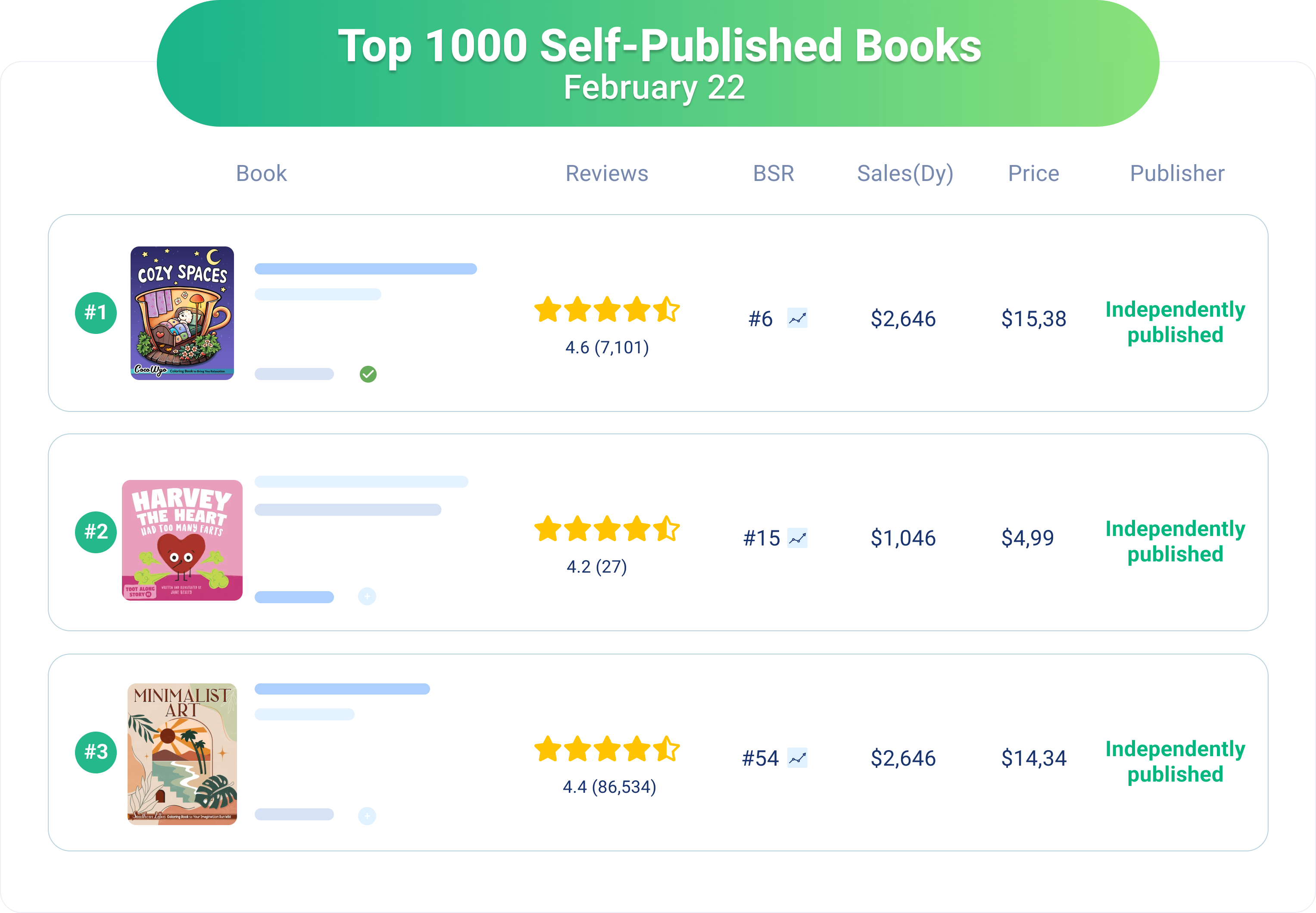The image size is (1316, 913).
Task: Open the Cozy Spaces book cover thumbnail
Action: 182,313
